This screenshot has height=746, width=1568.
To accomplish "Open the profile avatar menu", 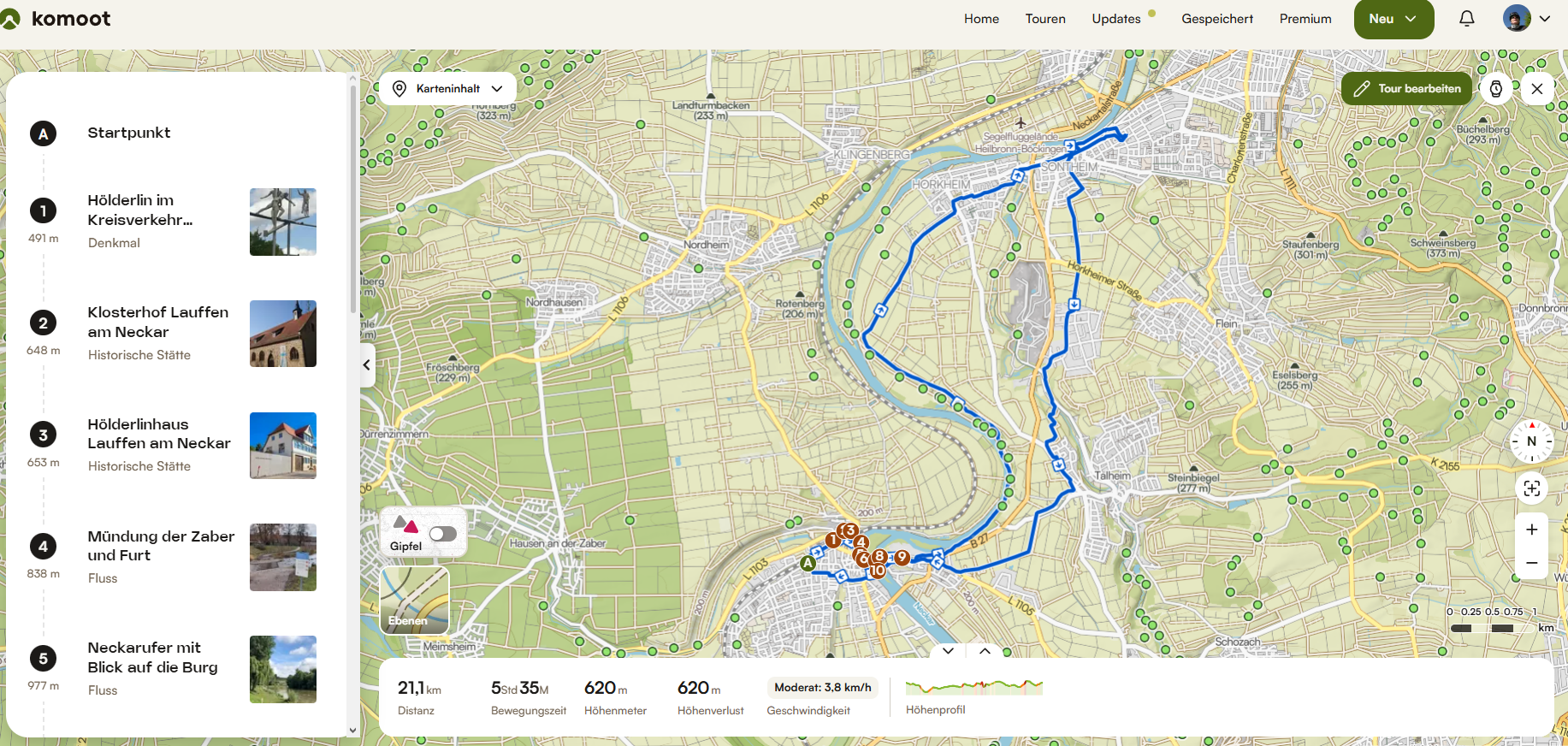I will click(x=1527, y=18).
